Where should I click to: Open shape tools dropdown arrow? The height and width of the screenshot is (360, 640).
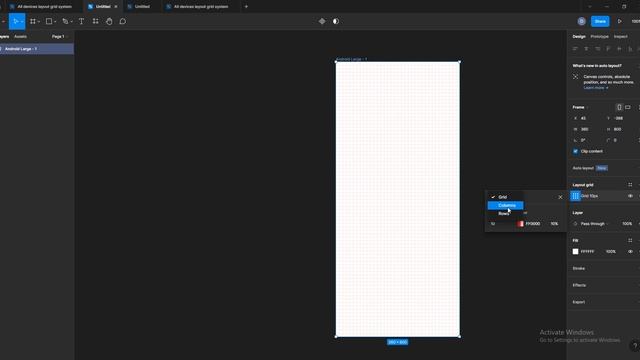point(55,22)
